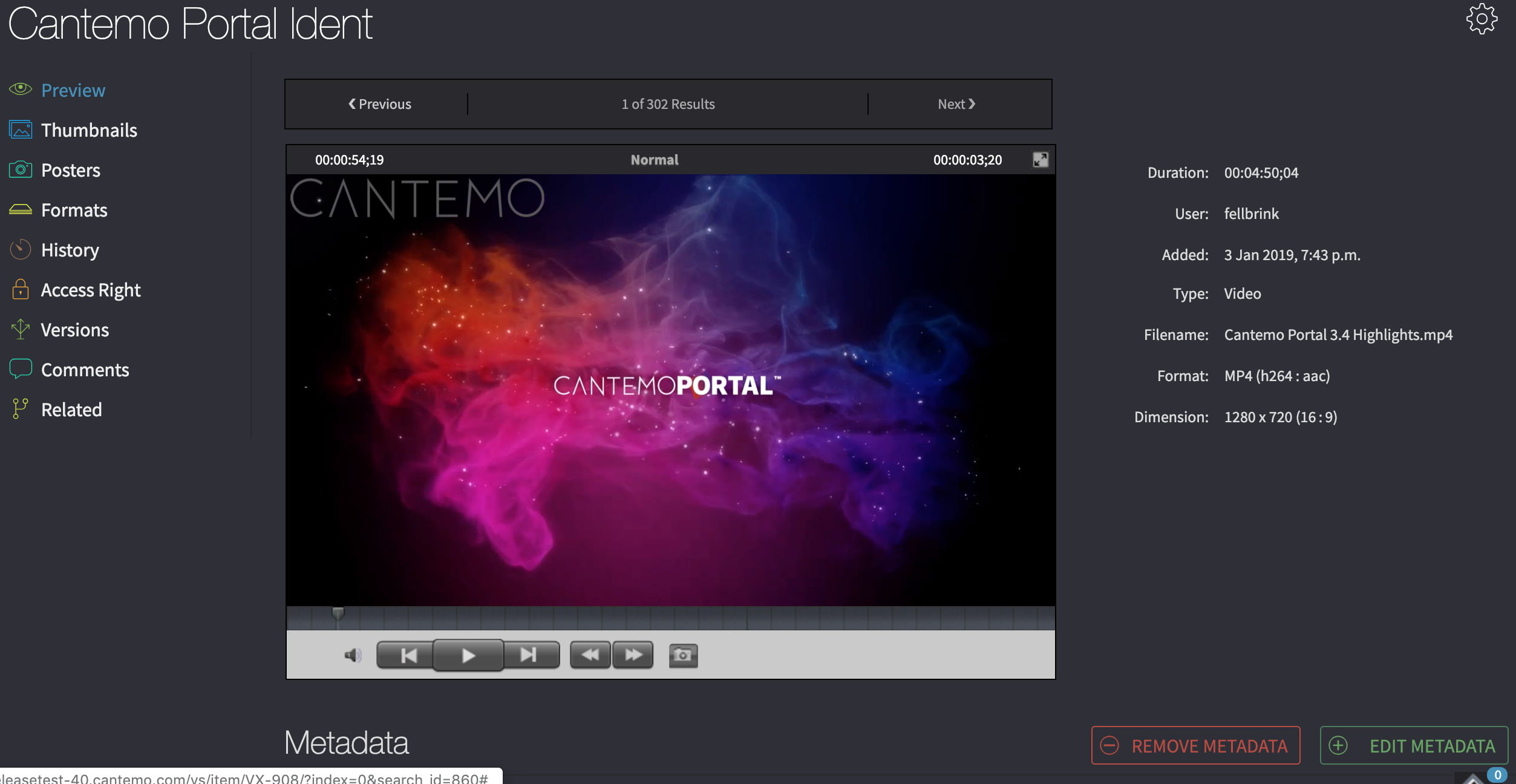Click the History clock icon
Screen dimensions: 1516x784
click(21, 249)
